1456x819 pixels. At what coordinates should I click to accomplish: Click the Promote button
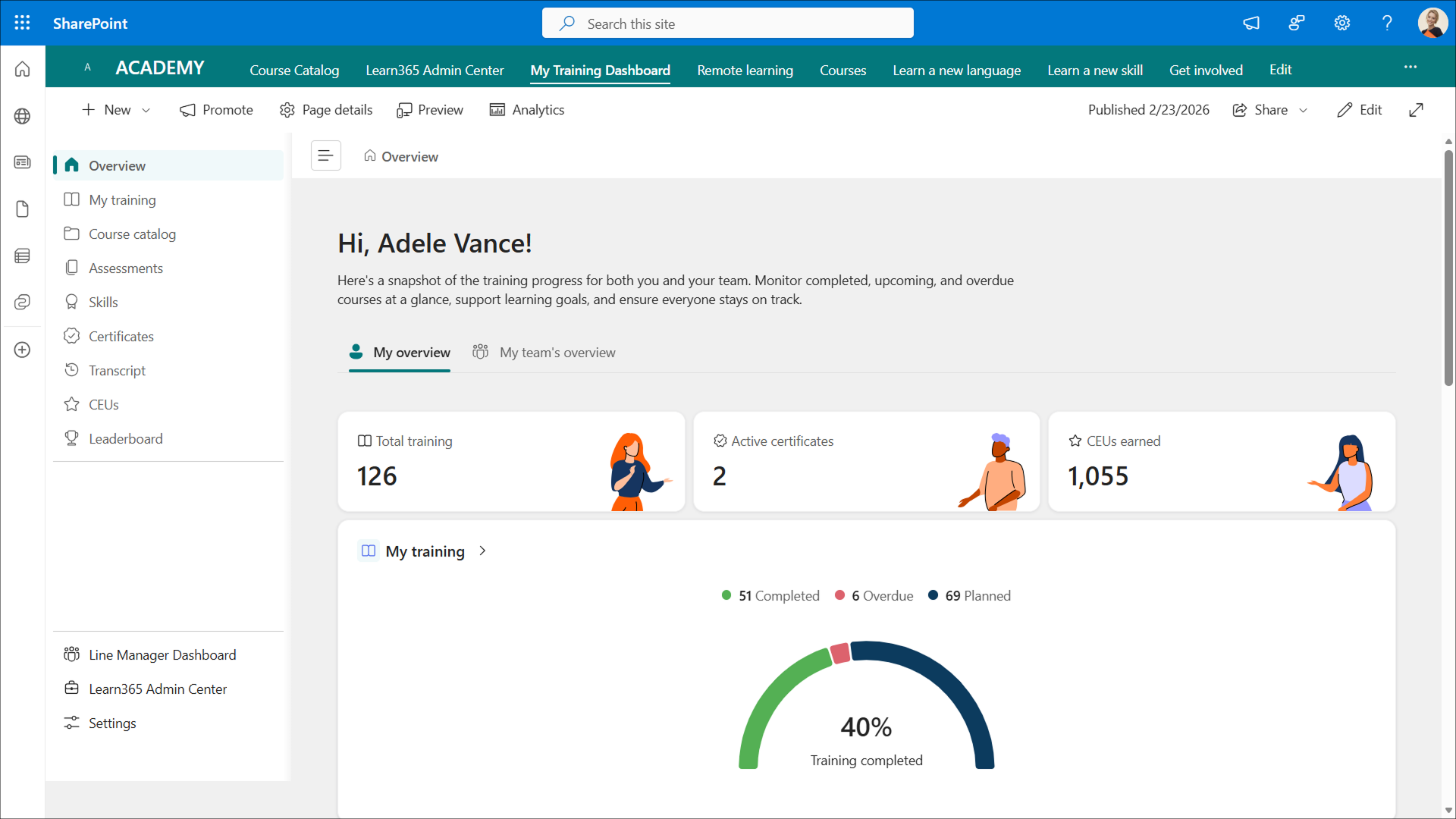pyautogui.click(x=216, y=110)
